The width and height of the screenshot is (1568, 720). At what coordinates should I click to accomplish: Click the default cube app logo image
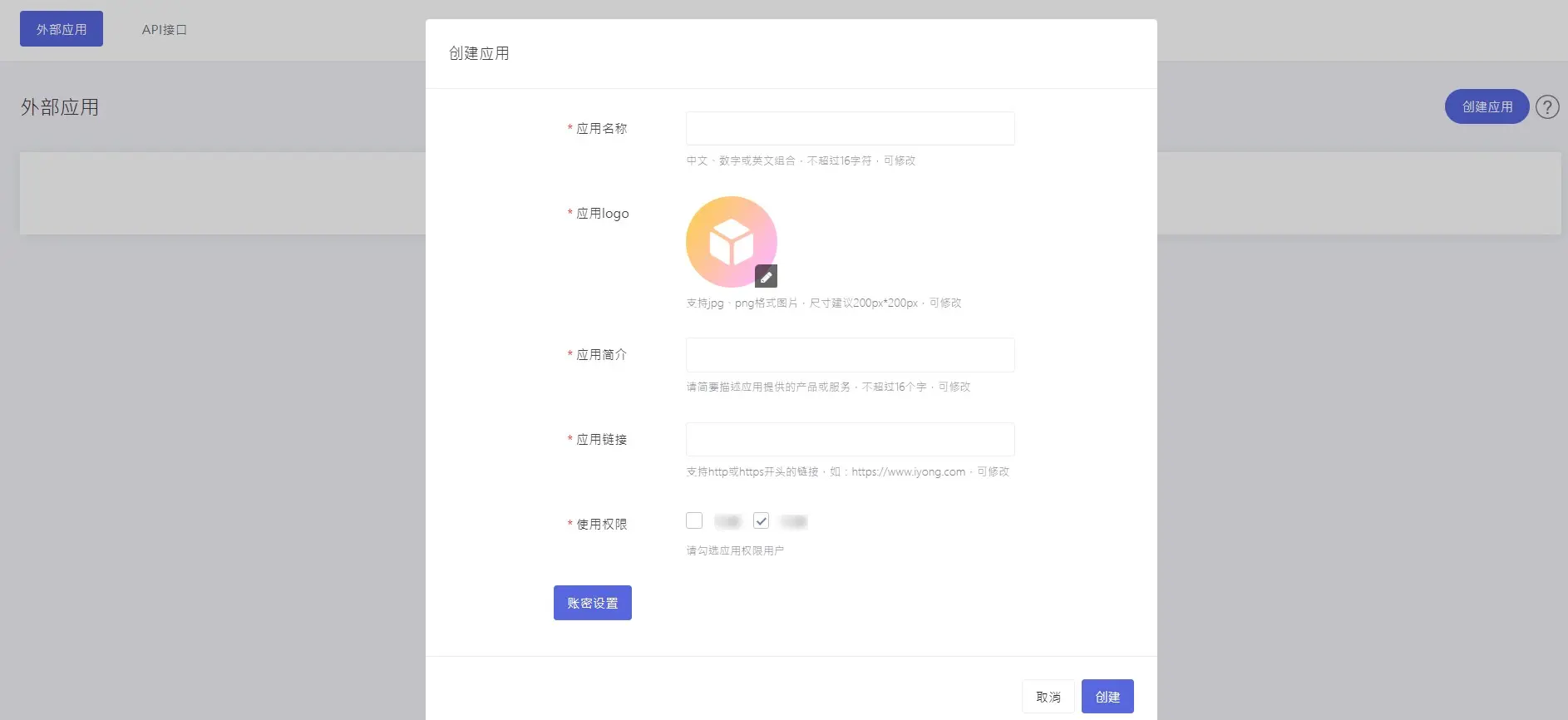(x=730, y=241)
